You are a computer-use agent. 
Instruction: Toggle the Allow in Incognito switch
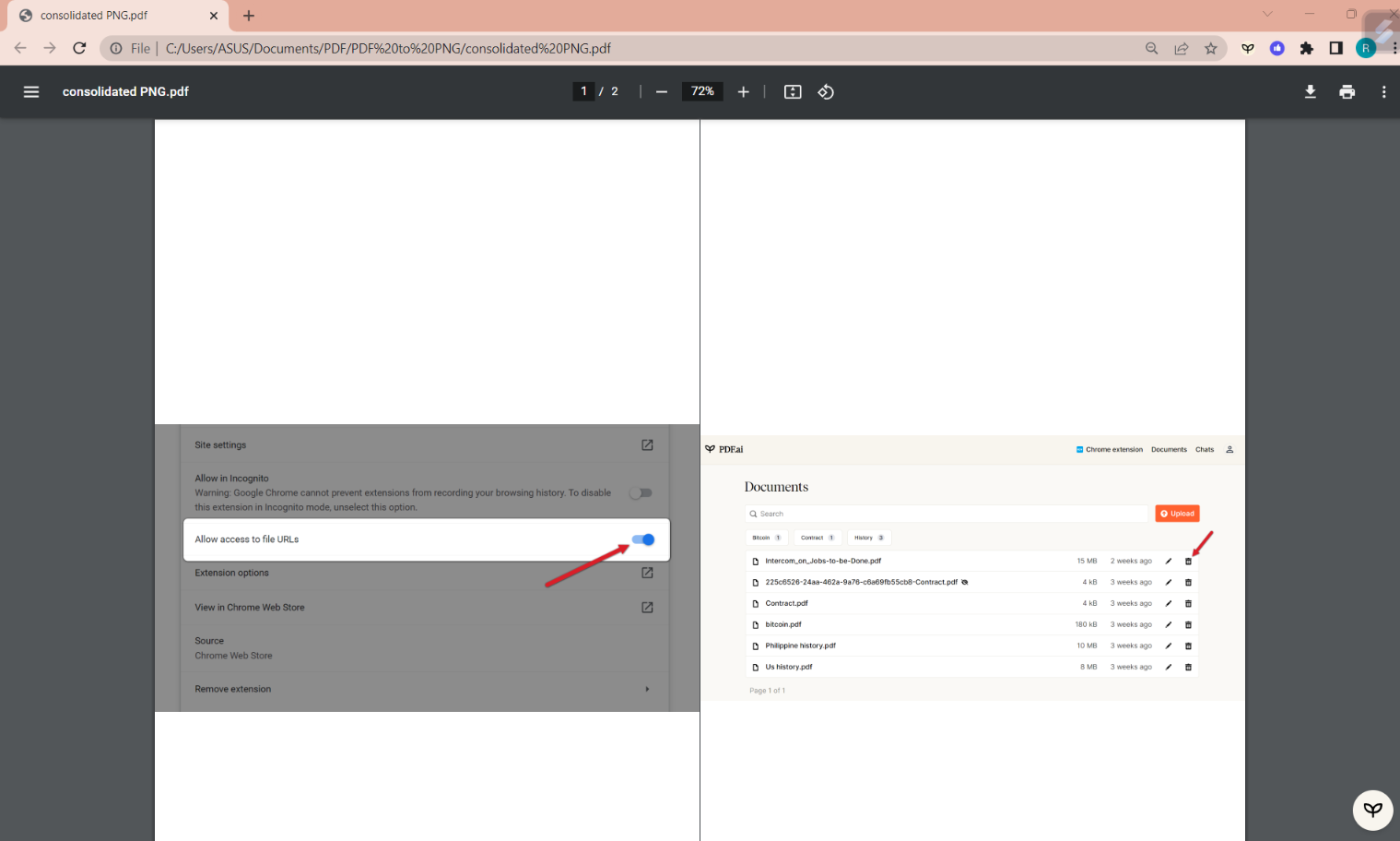tap(641, 493)
